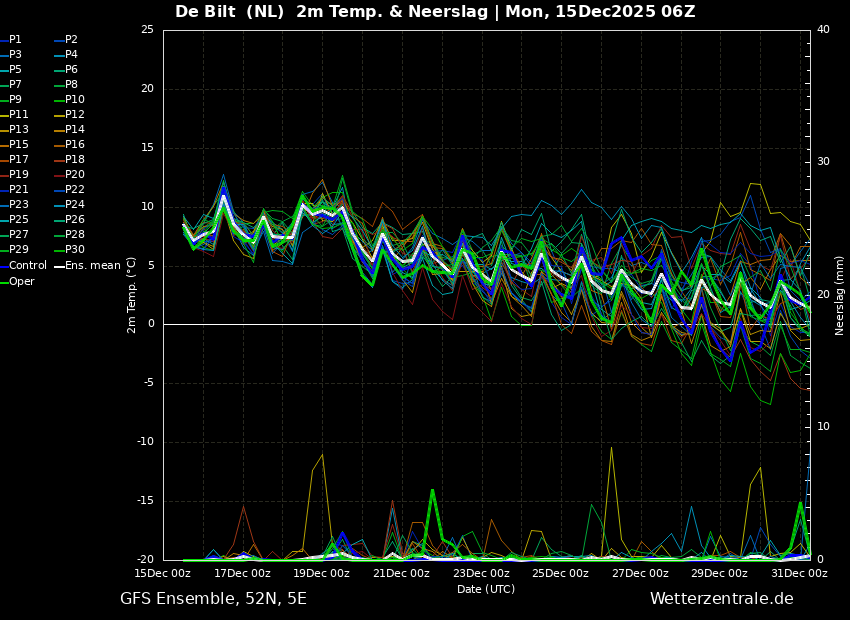Click the 31Dec 00z date tick label
The height and width of the screenshot is (620, 850).
[x=798, y=574]
